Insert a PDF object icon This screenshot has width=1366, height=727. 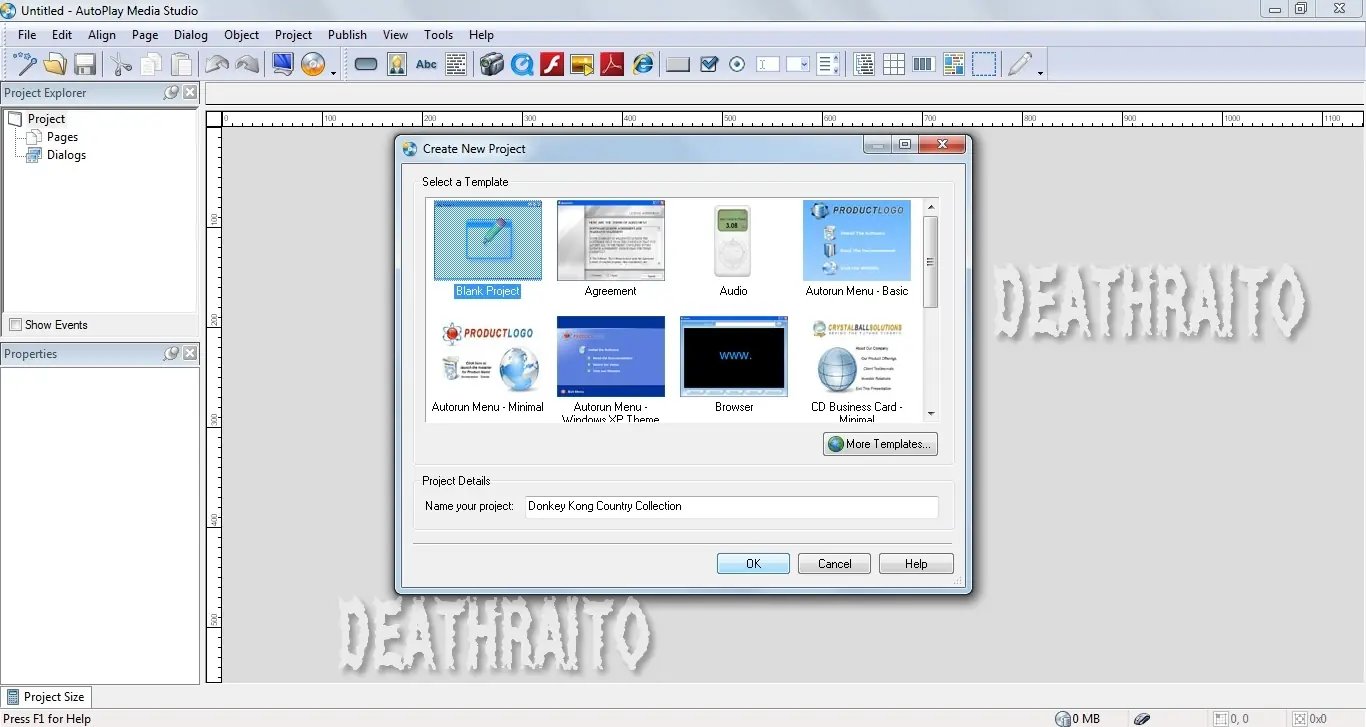[612, 65]
